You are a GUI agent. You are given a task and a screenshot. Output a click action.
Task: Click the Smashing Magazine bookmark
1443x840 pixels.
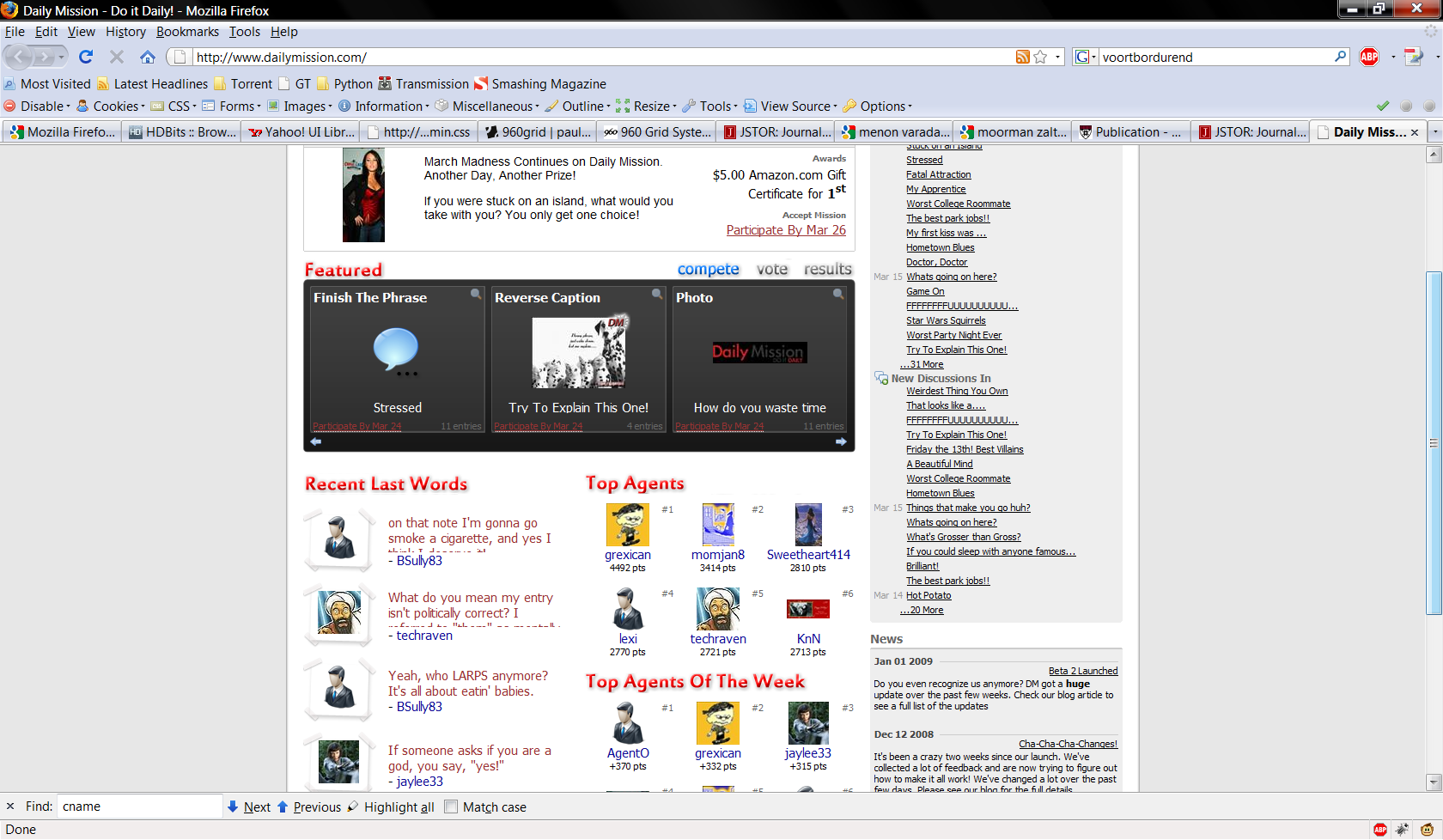coord(539,84)
